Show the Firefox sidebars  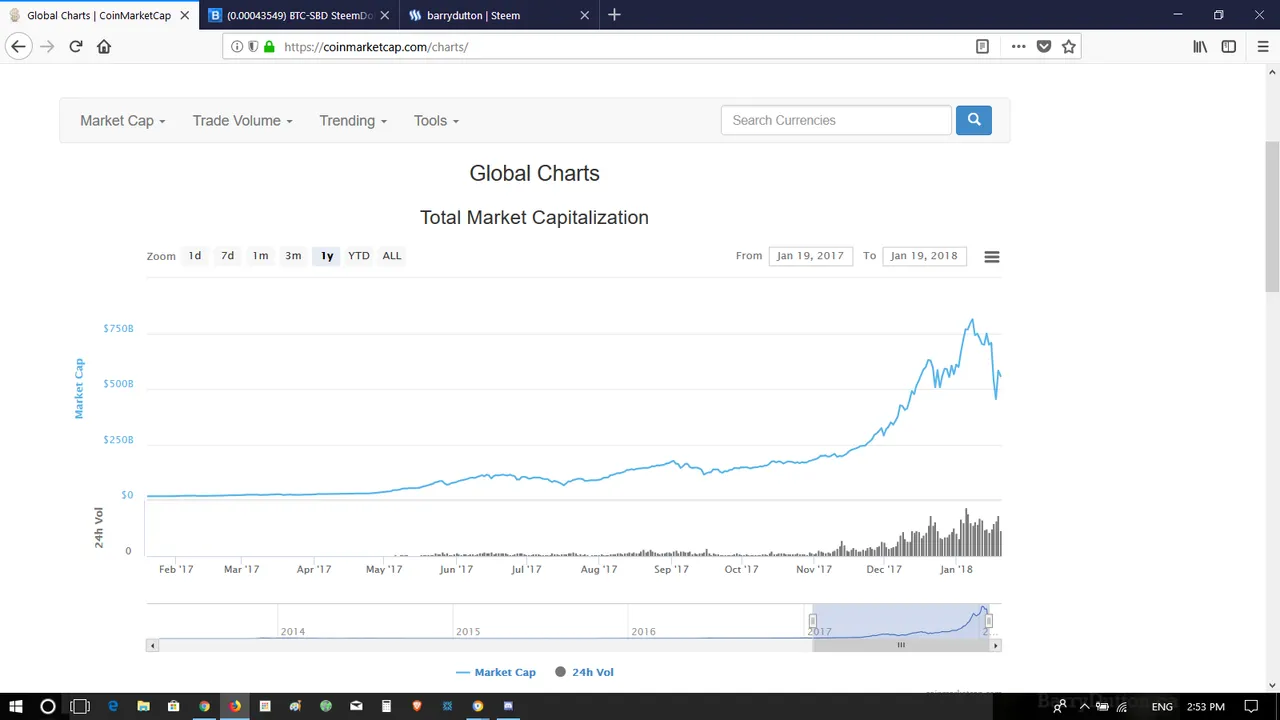(x=1229, y=46)
